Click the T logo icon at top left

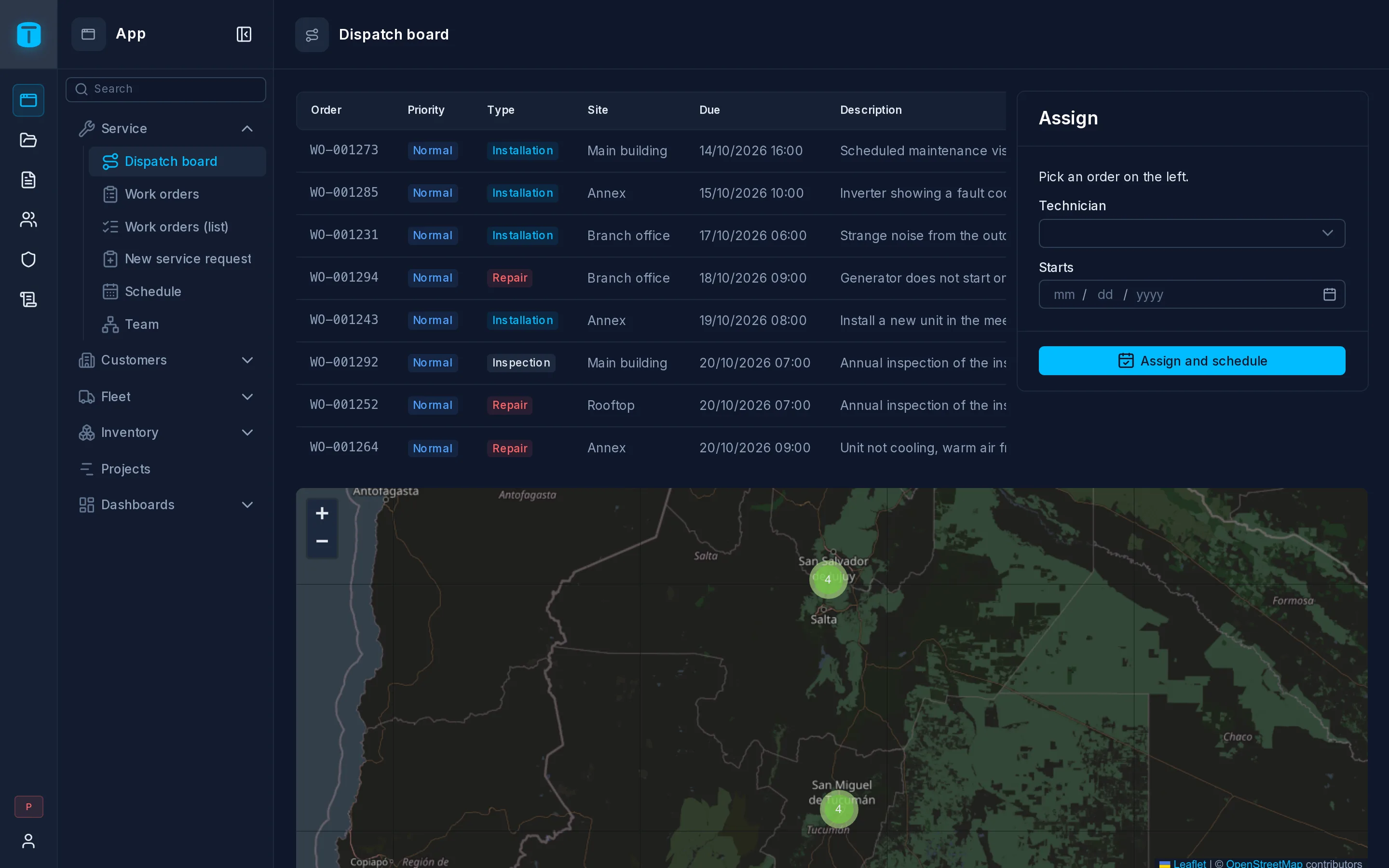coord(29,34)
